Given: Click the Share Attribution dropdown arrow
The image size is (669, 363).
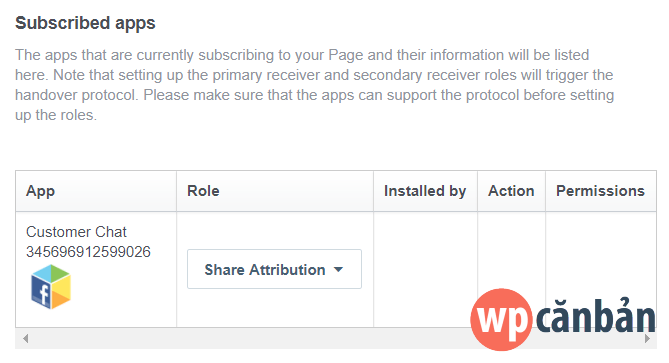Looking at the screenshot, I should click(338, 270).
